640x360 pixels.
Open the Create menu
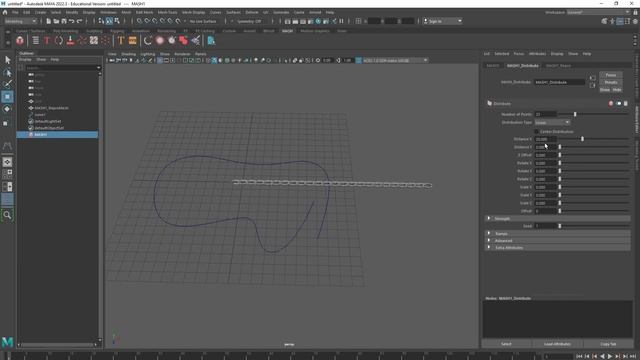pyautogui.click(x=40, y=13)
